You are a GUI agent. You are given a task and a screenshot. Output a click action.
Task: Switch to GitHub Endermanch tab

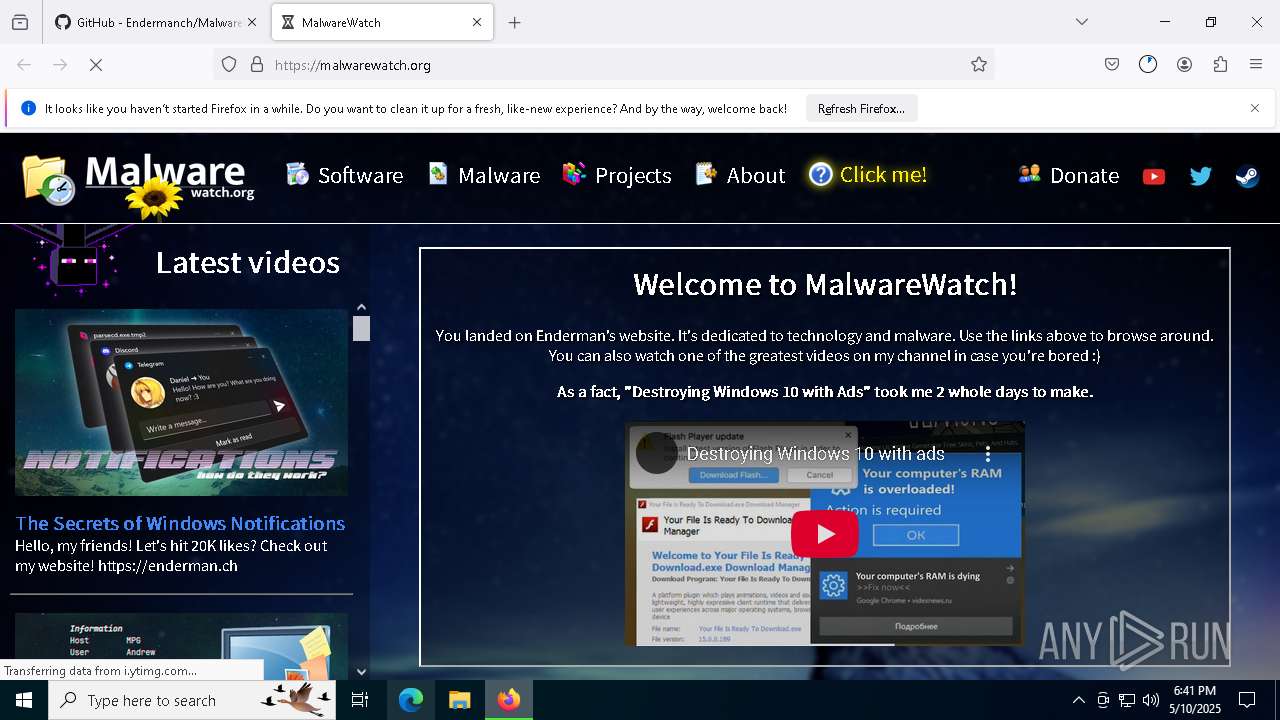tap(155, 22)
